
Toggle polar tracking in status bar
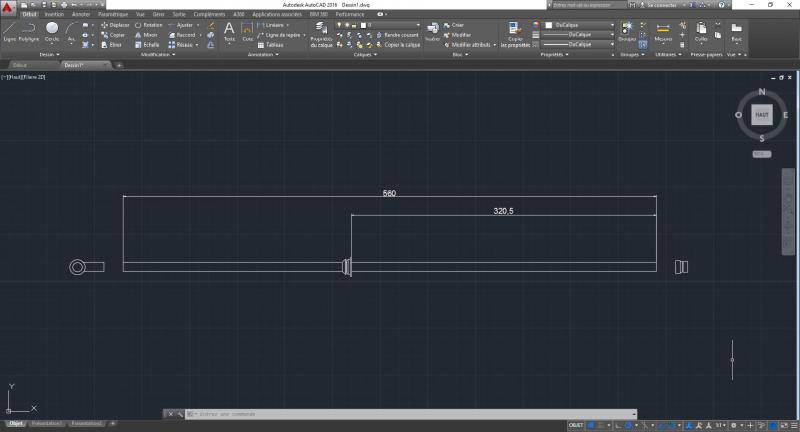(x=629, y=425)
